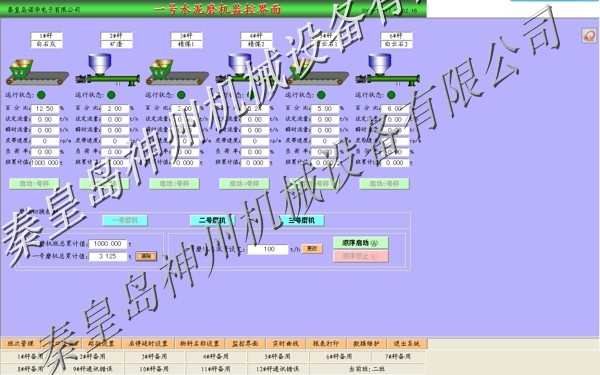Click the 10#秤备用 status cell
This screenshot has width=600, height=375.
point(155,369)
